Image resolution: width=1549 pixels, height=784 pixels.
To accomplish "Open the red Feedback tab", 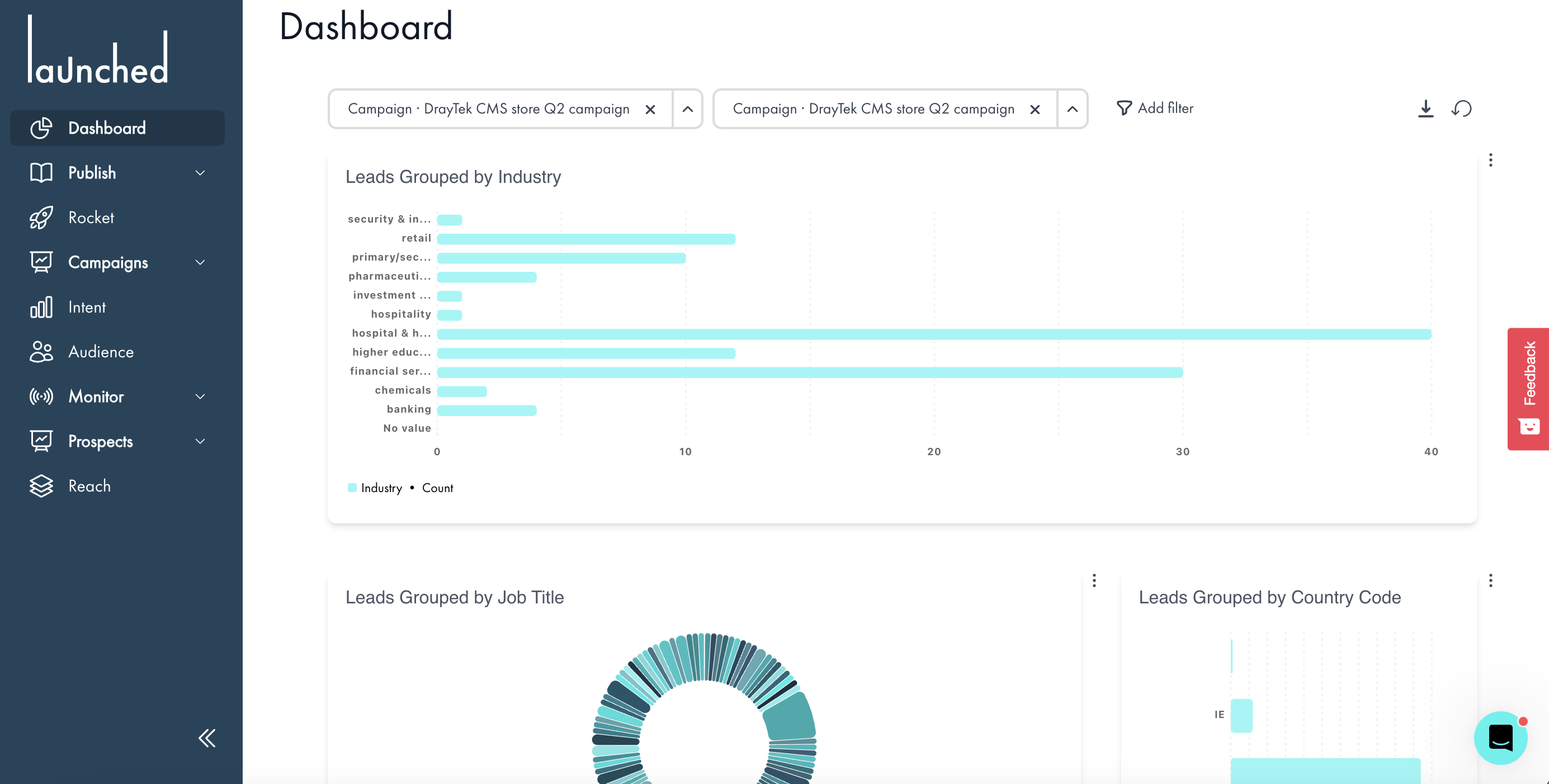I will (x=1528, y=389).
